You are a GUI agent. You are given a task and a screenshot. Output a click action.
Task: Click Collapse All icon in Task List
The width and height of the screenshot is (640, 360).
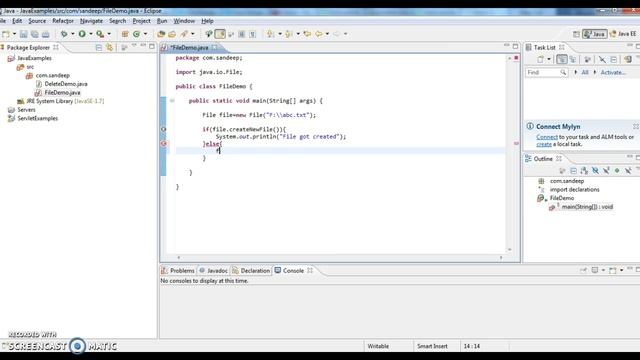click(613, 60)
